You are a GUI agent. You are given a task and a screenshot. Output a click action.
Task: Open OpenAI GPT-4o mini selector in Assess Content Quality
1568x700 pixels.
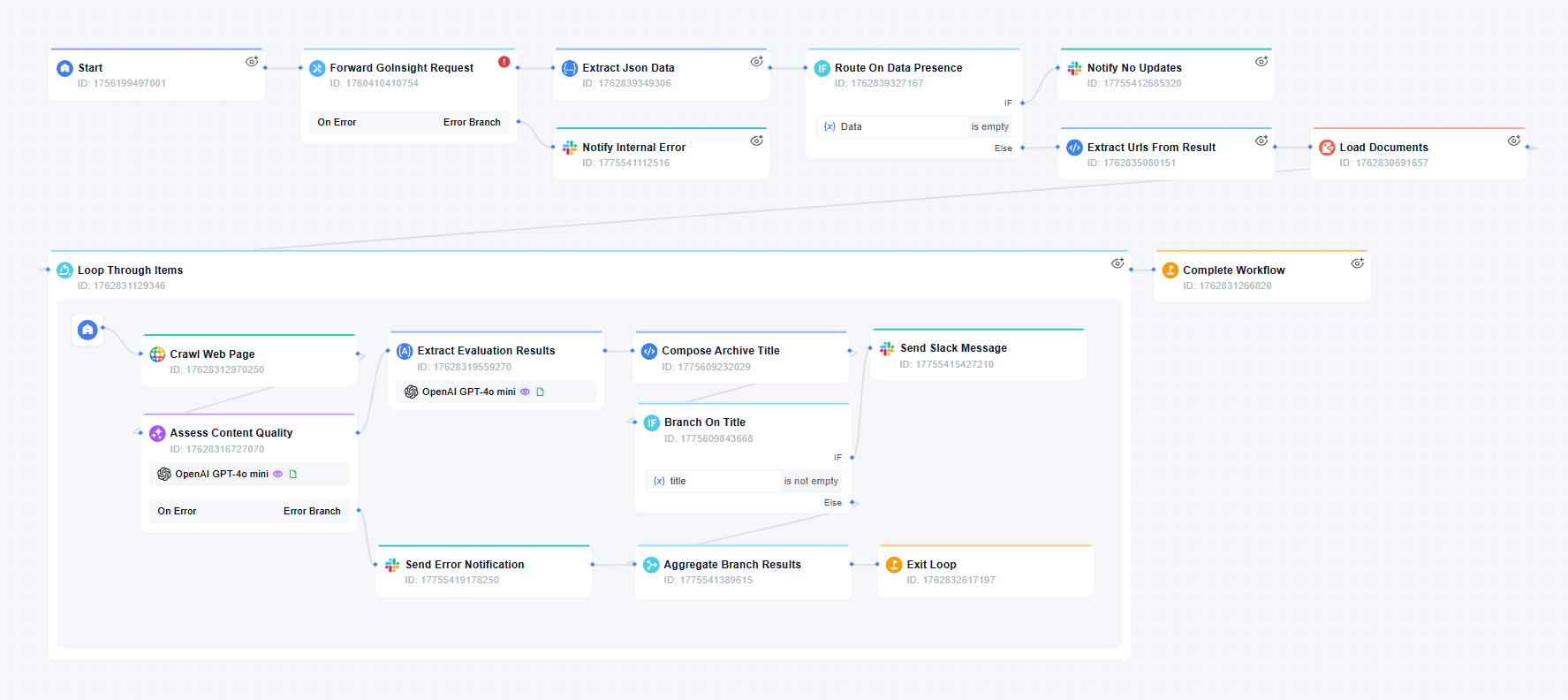click(221, 475)
